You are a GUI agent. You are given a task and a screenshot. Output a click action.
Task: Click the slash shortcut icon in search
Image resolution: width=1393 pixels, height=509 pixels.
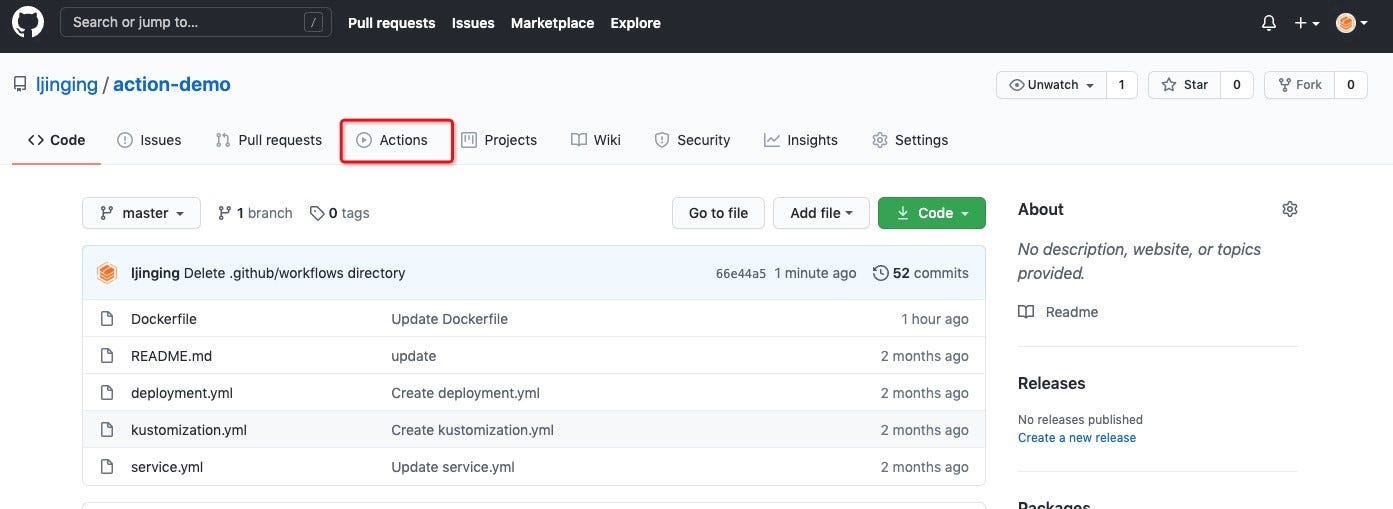pyautogui.click(x=315, y=22)
